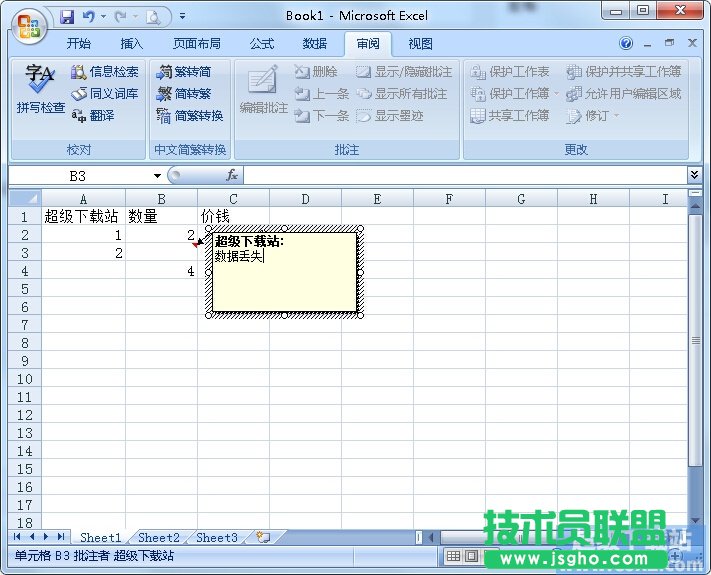The height and width of the screenshot is (575, 711).
Task: Convert text with 繁转简
Action: pos(185,72)
